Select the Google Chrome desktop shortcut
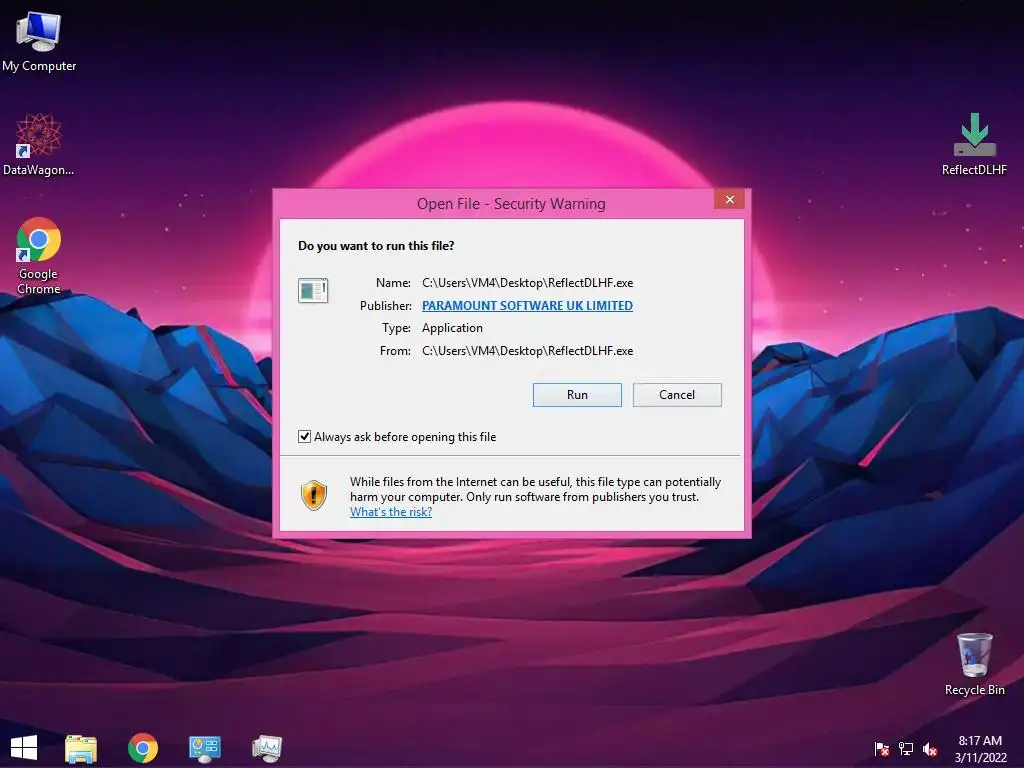 [x=39, y=255]
